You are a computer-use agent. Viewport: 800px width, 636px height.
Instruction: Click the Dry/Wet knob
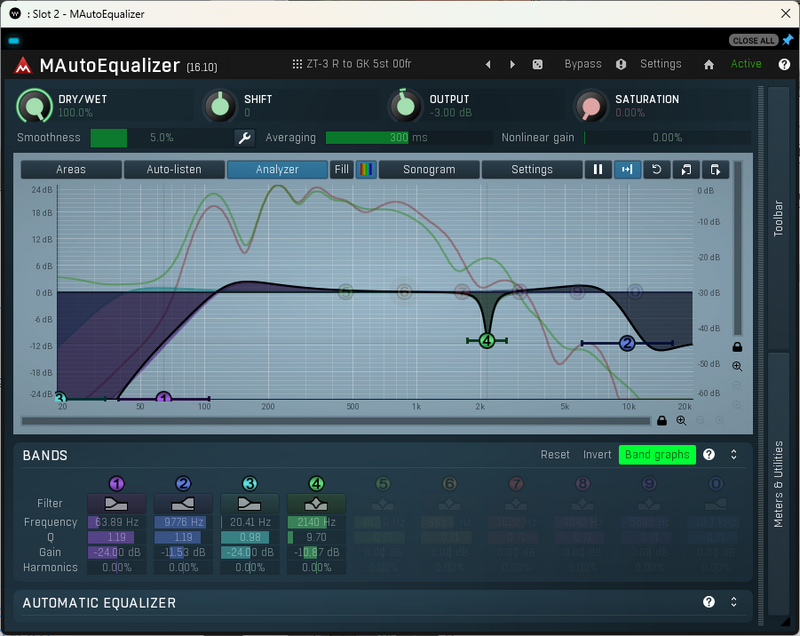point(34,106)
